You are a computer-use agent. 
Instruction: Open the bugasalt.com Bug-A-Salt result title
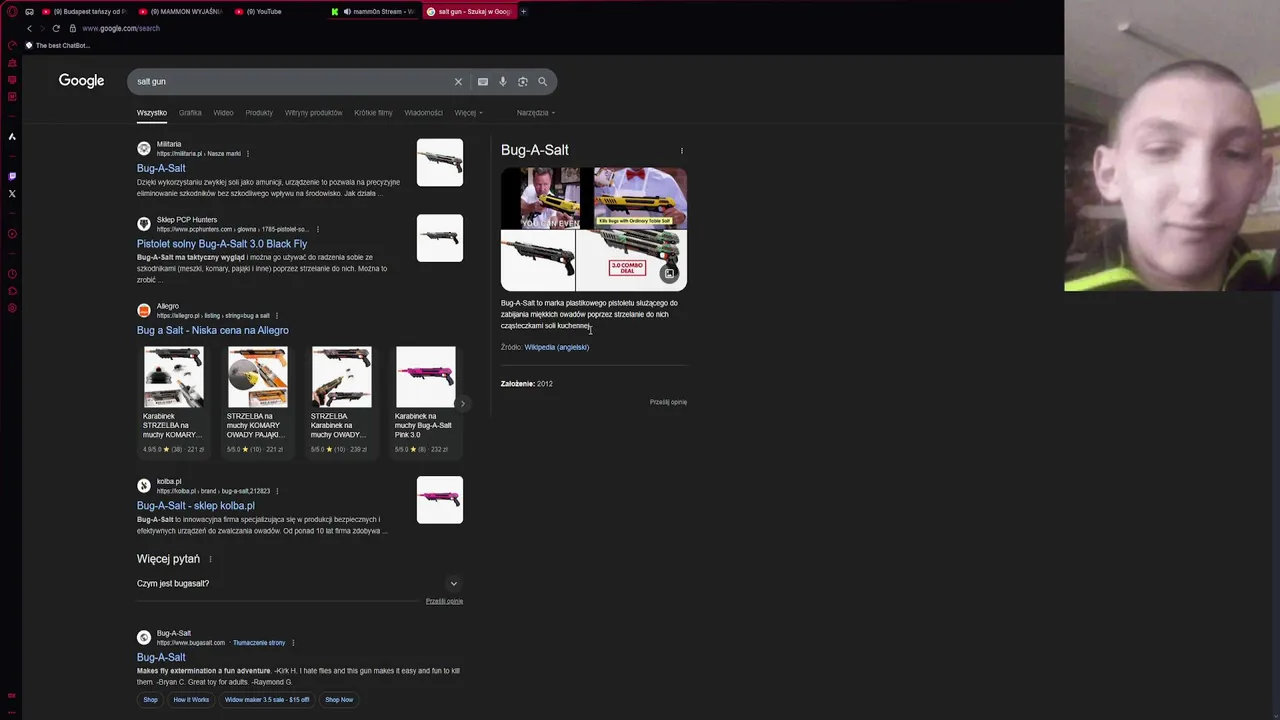pyautogui.click(x=161, y=657)
